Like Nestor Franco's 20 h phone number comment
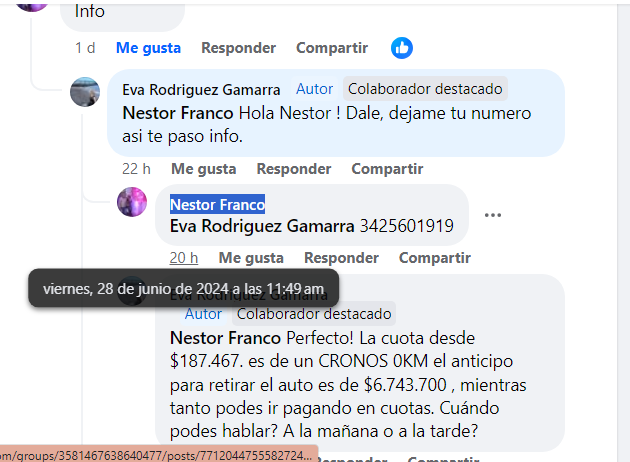The image size is (630, 462). 251,258
